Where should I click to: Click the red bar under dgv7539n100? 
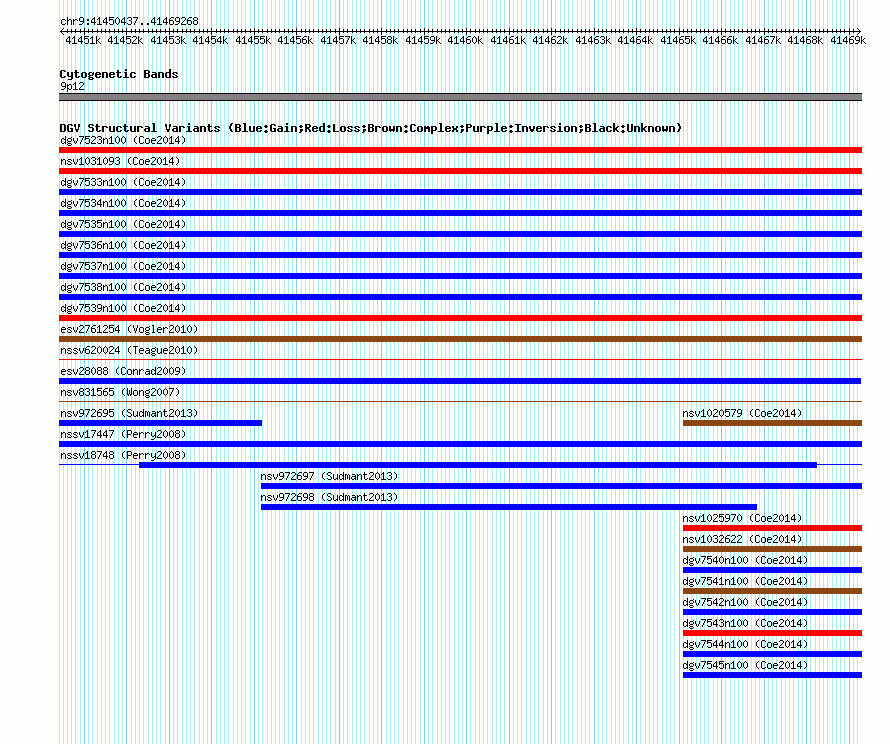coord(460,318)
